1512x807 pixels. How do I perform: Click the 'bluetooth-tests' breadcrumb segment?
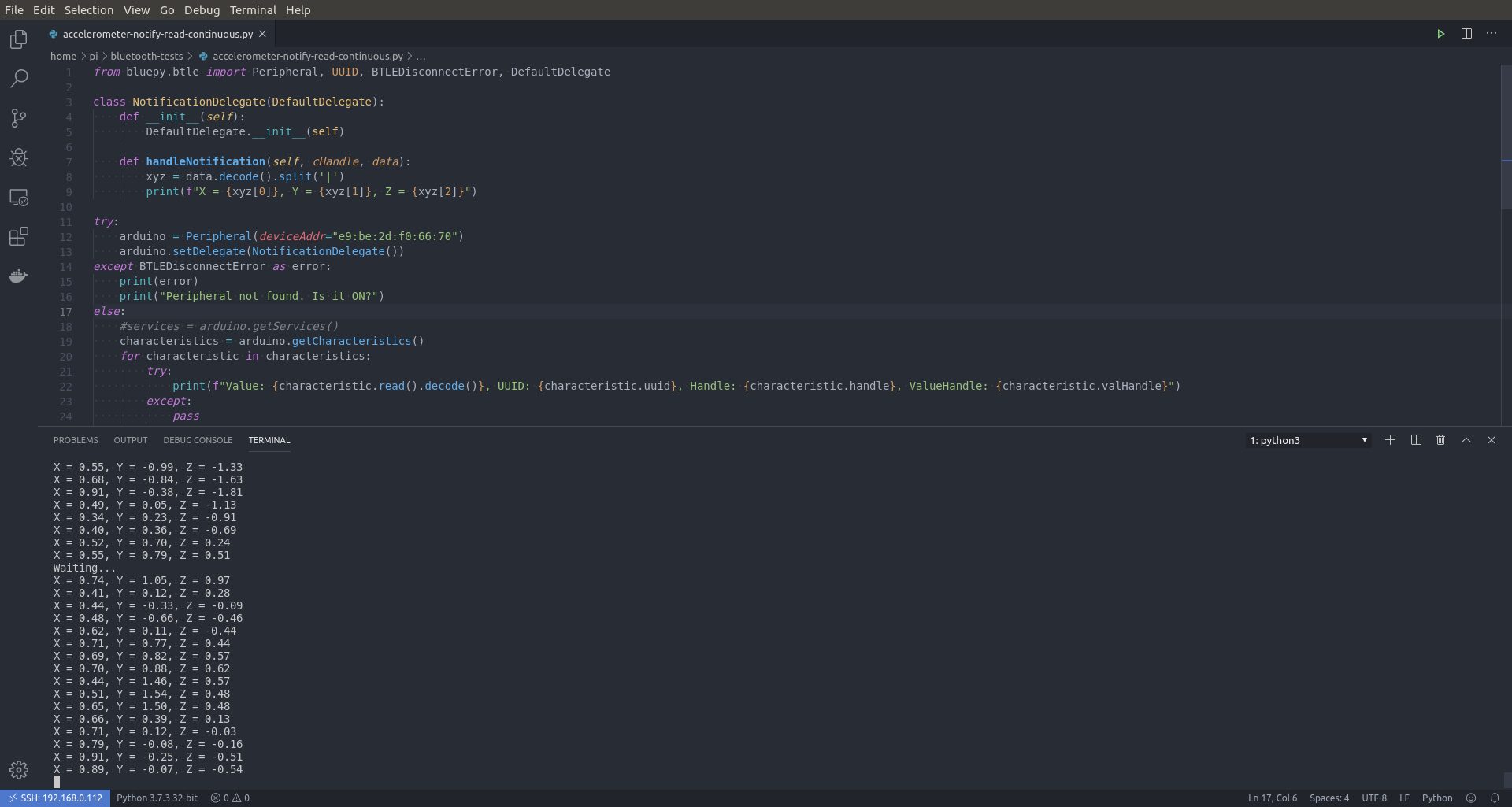coord(146,57)
